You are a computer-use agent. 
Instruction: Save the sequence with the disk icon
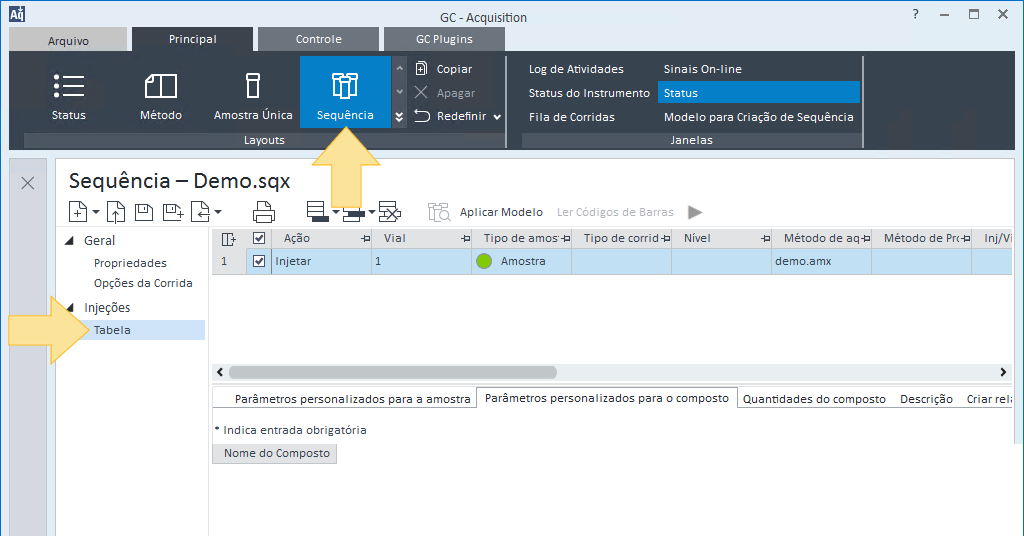tap(144, 212)
